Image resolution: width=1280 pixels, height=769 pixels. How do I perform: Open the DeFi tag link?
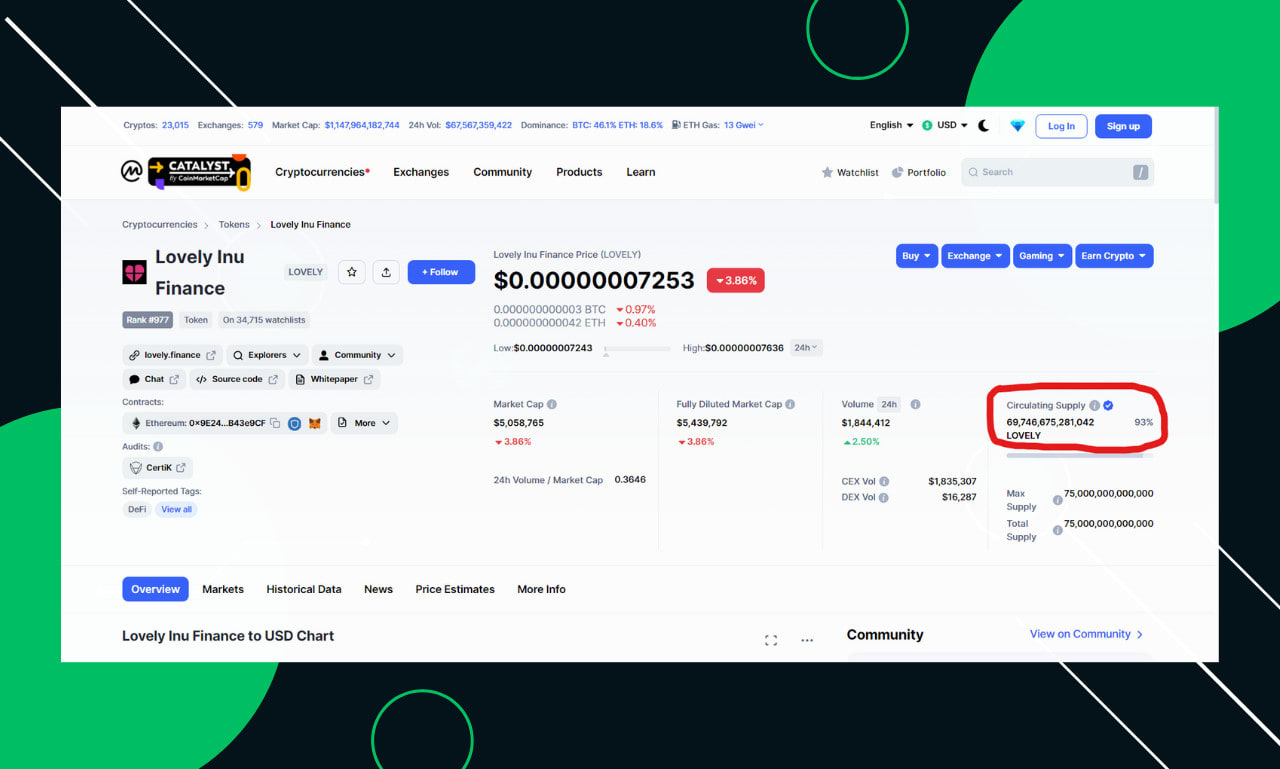point(136,509)
